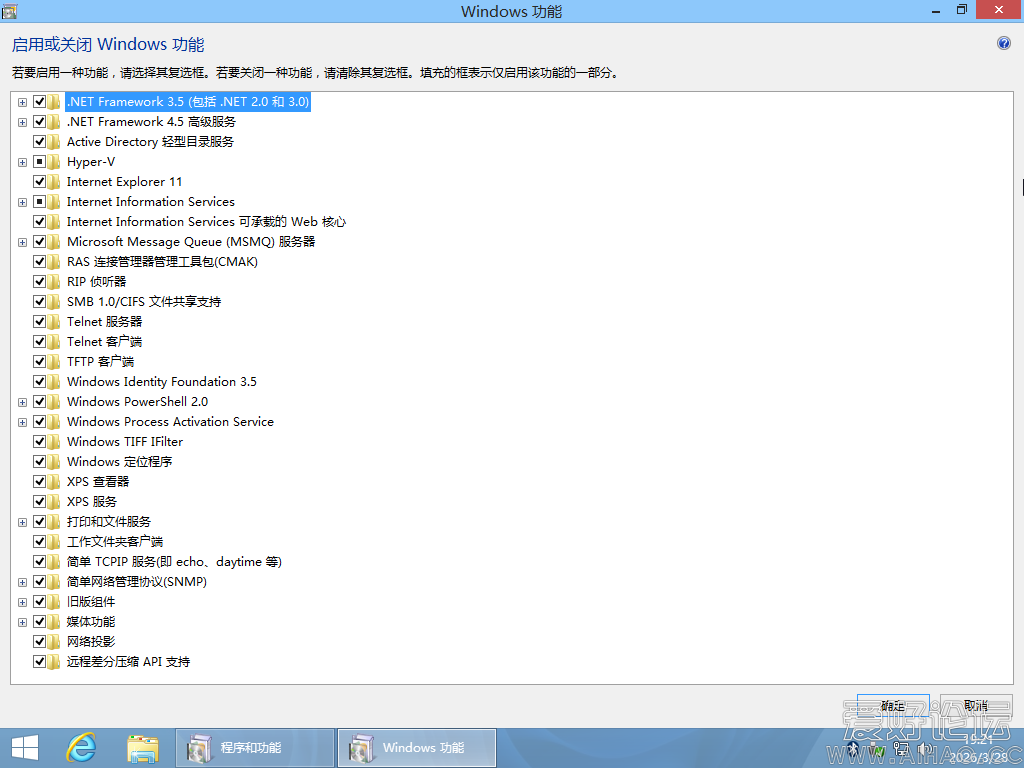
Task: Click the Windows Features title bar icon
Action: tap(9, 10)
